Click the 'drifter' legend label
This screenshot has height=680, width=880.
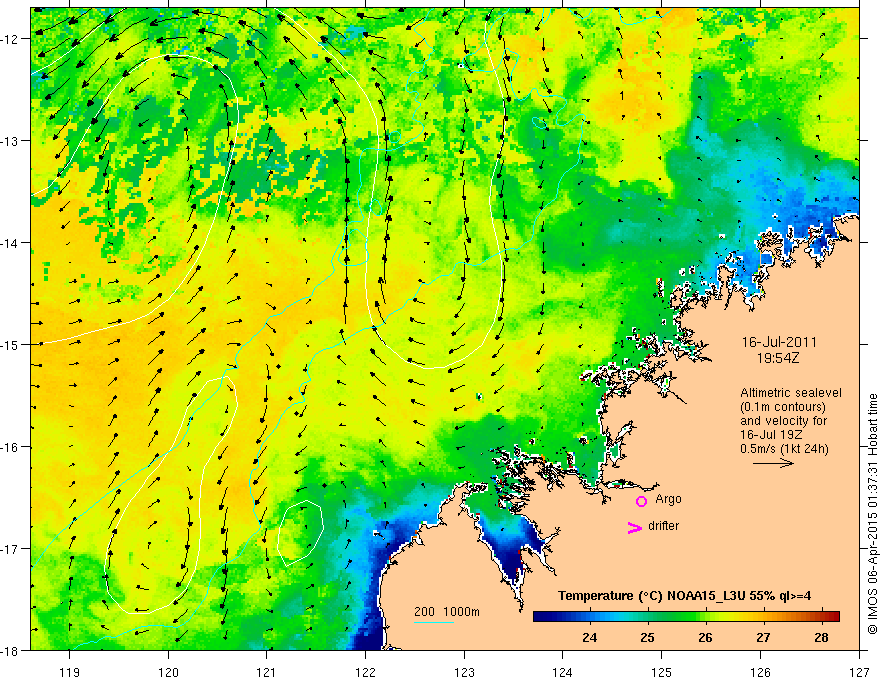point(663,526)
